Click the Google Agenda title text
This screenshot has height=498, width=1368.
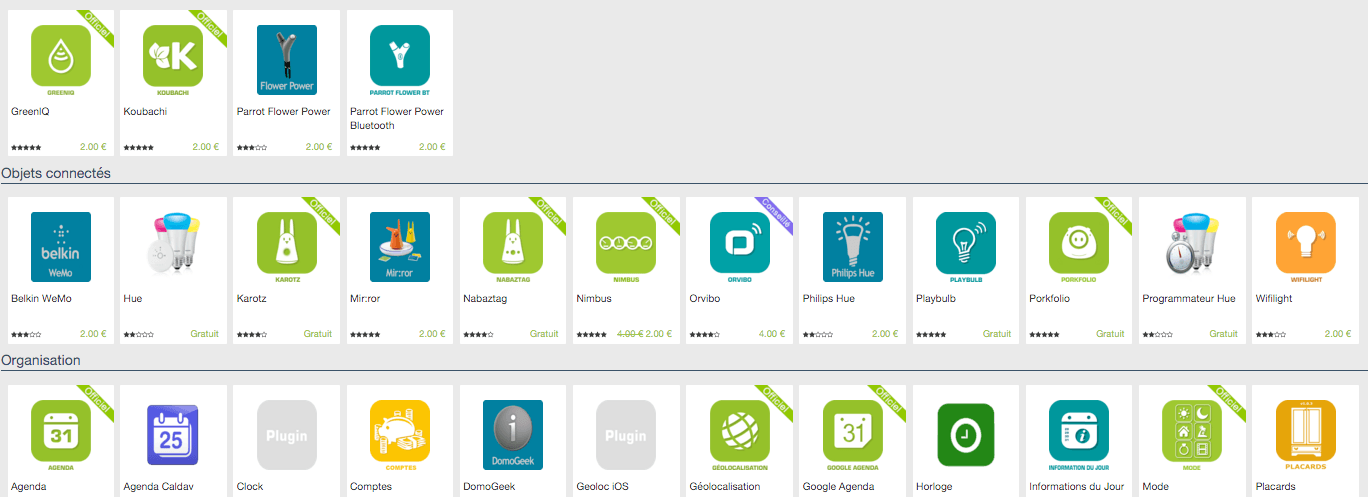tap(838, 487)
